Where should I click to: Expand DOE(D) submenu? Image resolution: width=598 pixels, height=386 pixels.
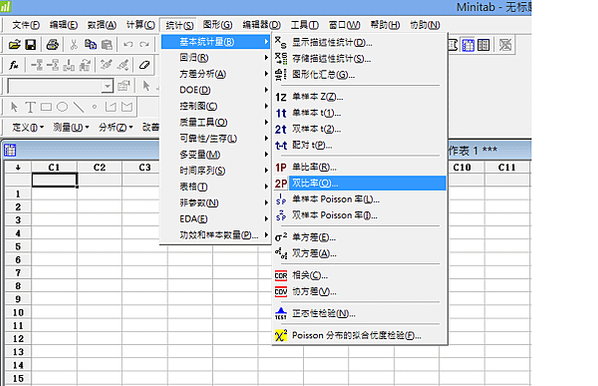[x=215, y=90]
